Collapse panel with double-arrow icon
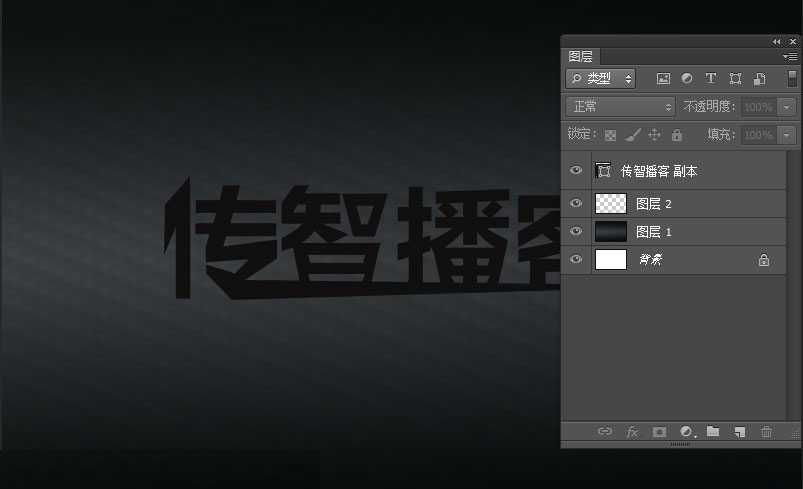This screenshot has height=489, width=803. coord(777,41)
